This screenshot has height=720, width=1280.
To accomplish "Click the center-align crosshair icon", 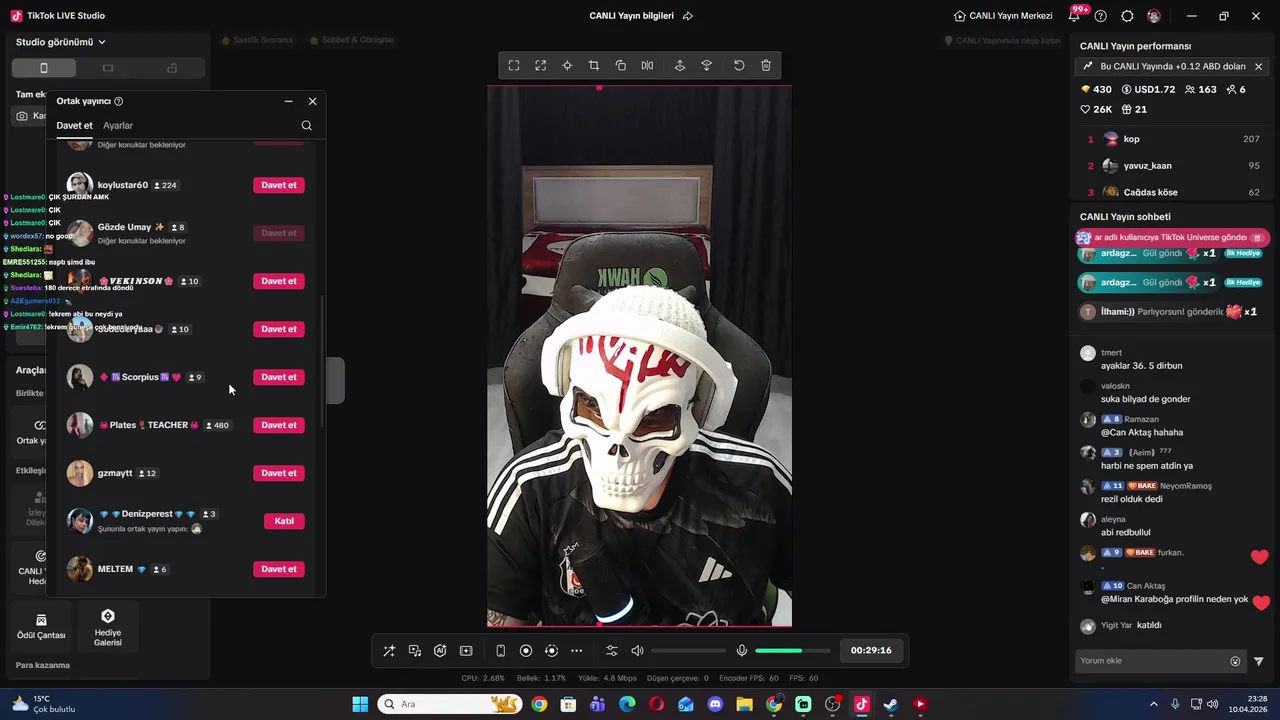I will point(567,66).
